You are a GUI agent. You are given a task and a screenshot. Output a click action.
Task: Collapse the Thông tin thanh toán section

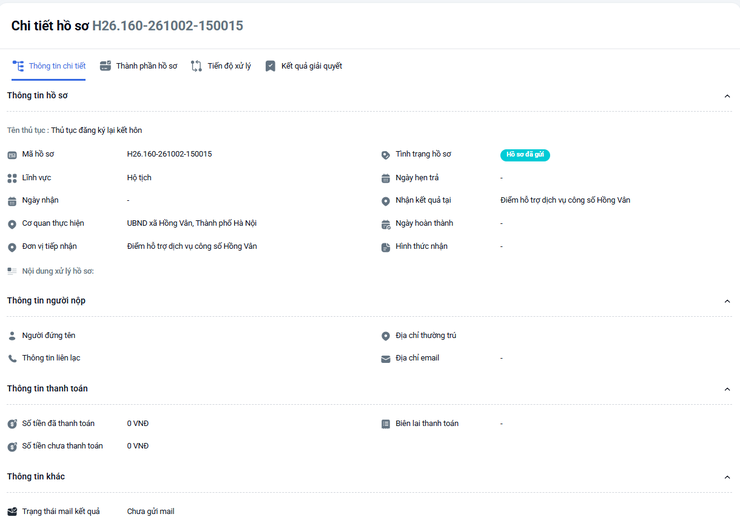pyautogui.click(x=727, y=389)
